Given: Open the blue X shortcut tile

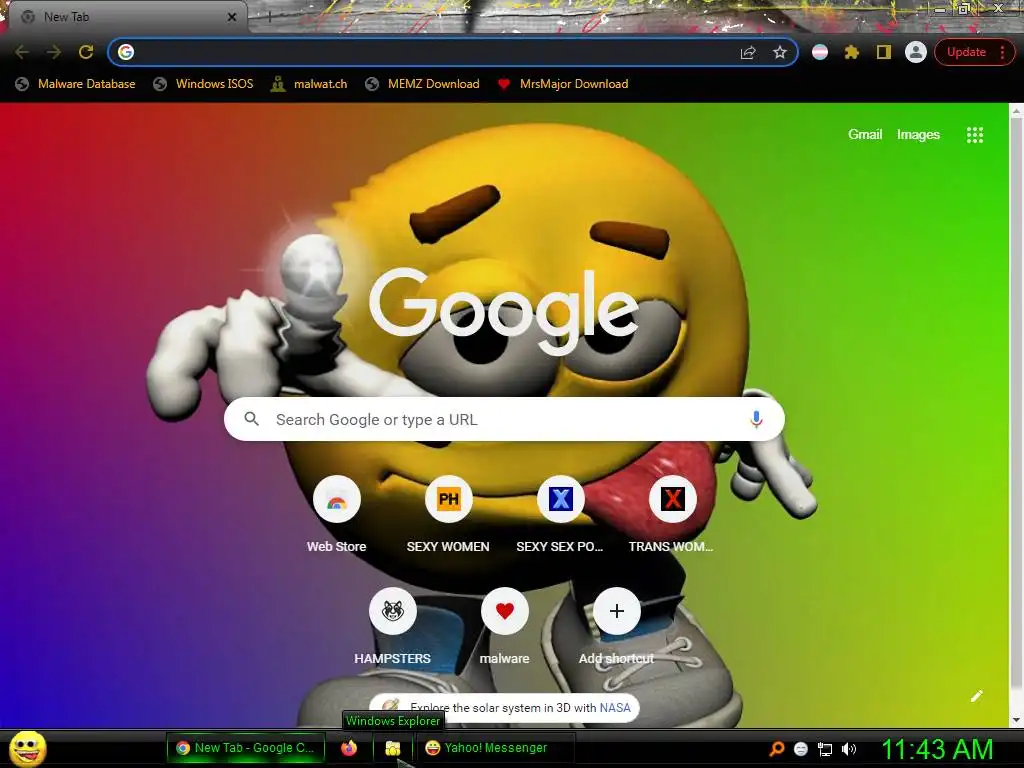Looking at the screenshot, I should point(560,500).
